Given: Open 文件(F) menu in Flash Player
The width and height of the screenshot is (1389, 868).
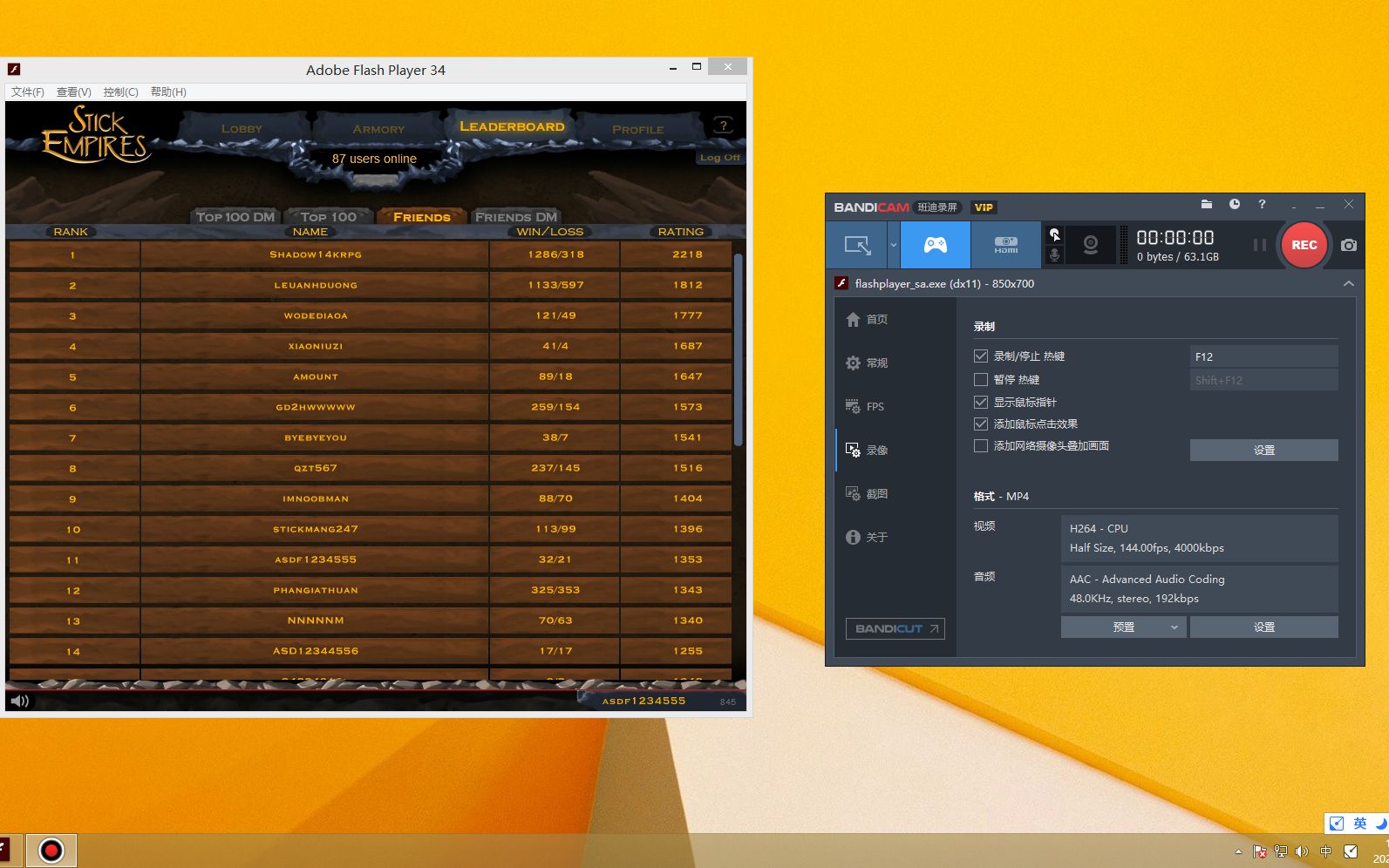Looking at the screenshot, I should click(x=27, y=92).
